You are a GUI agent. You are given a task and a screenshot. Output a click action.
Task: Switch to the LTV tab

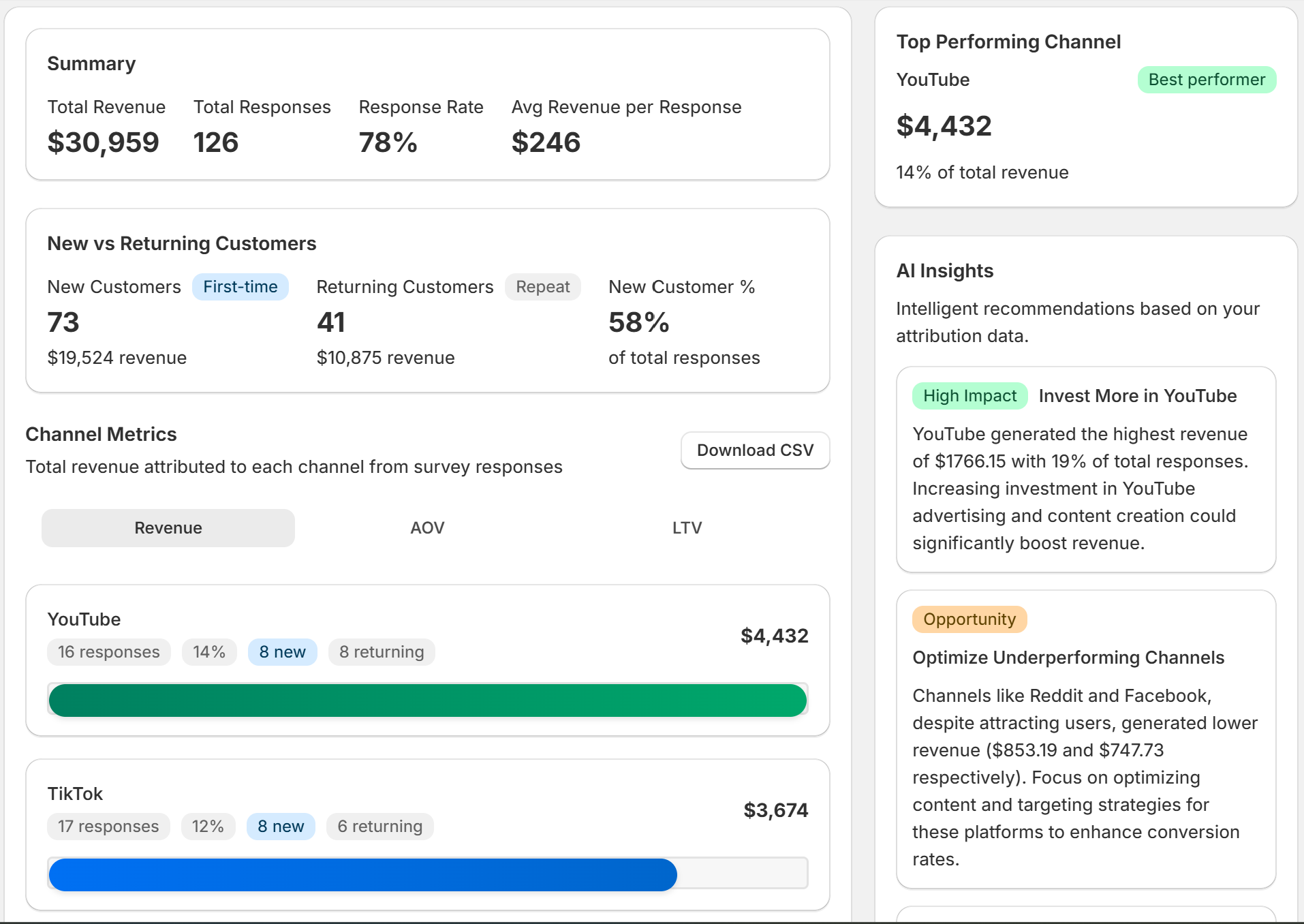(687, 527)
